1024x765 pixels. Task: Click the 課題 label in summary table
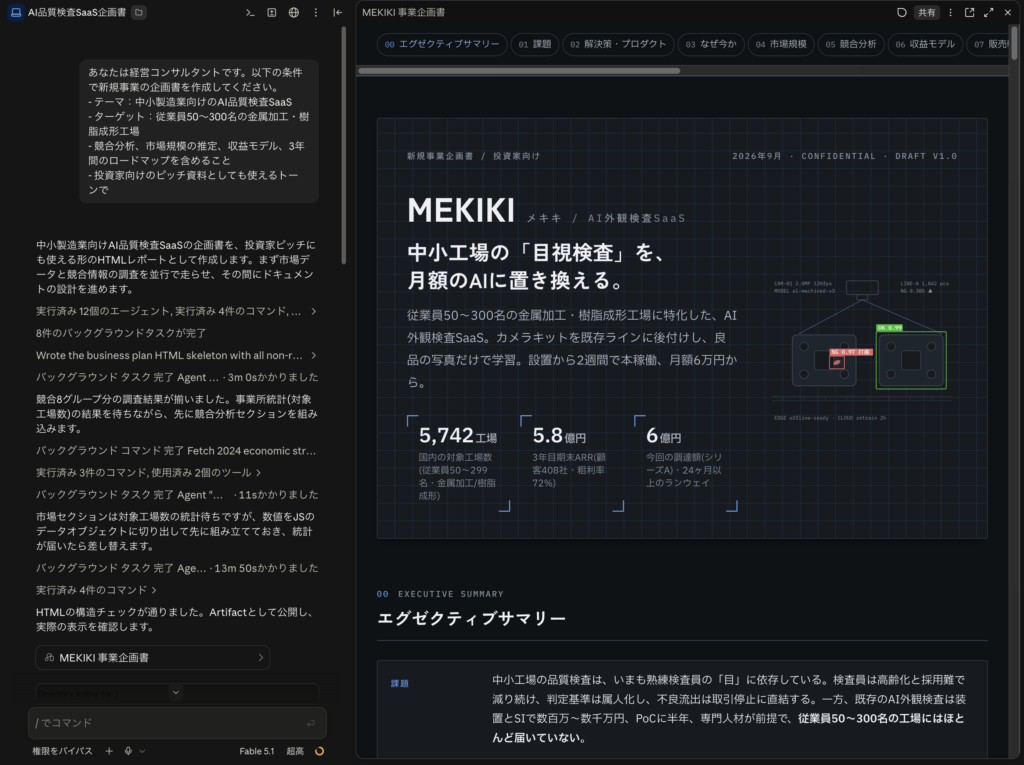coord(400,683)
